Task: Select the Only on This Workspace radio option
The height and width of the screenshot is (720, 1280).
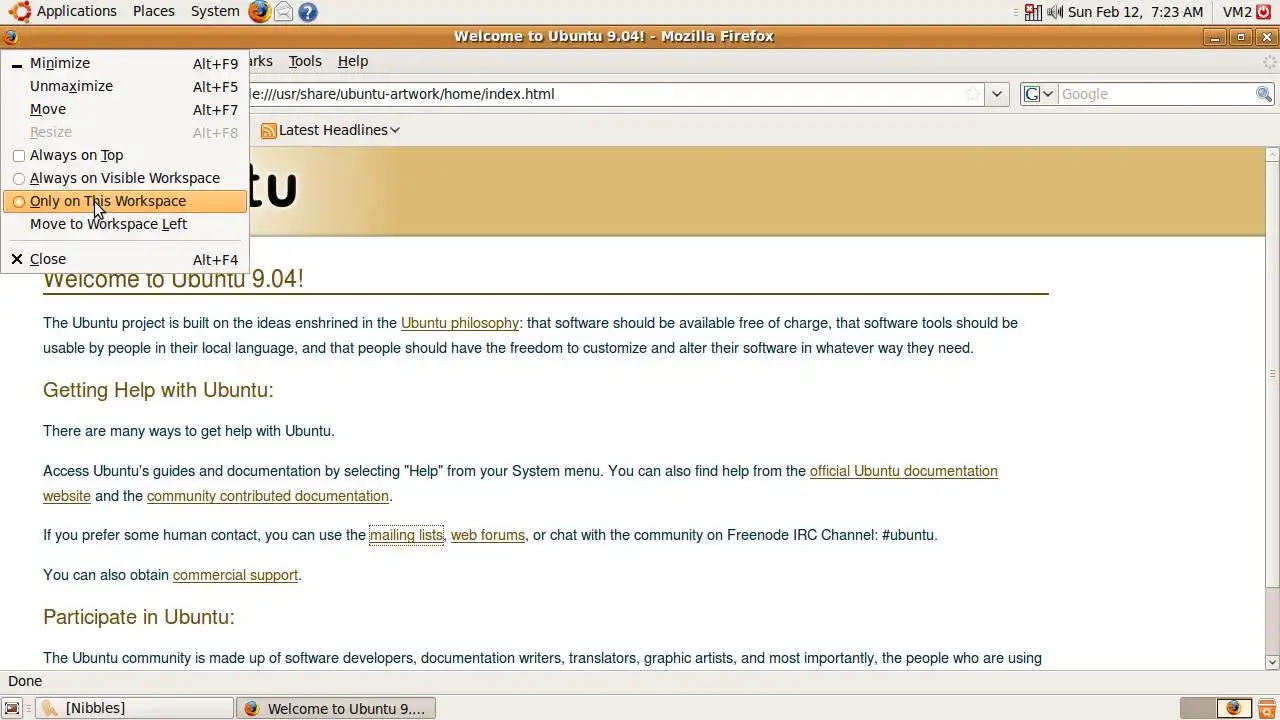Action: 19,202
